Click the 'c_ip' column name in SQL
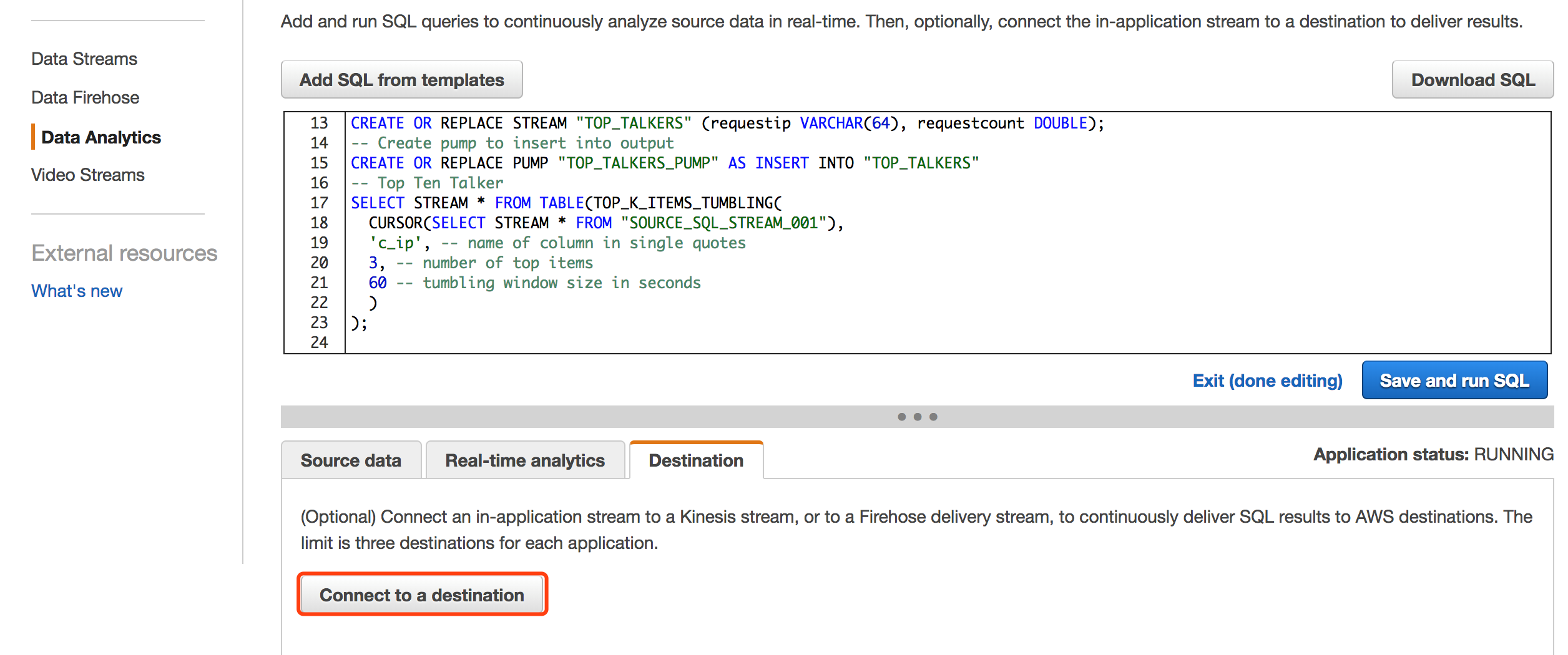 tap(396, 243)
